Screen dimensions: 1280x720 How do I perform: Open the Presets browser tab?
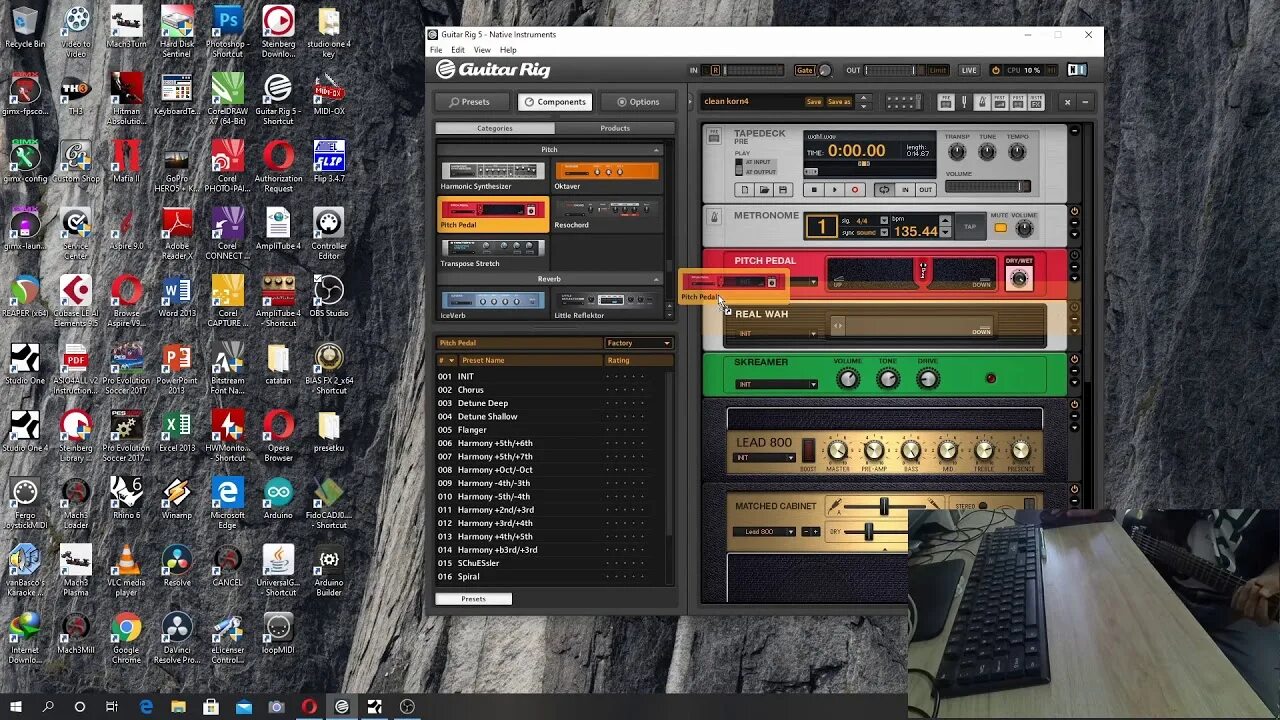tap(470, 102)
